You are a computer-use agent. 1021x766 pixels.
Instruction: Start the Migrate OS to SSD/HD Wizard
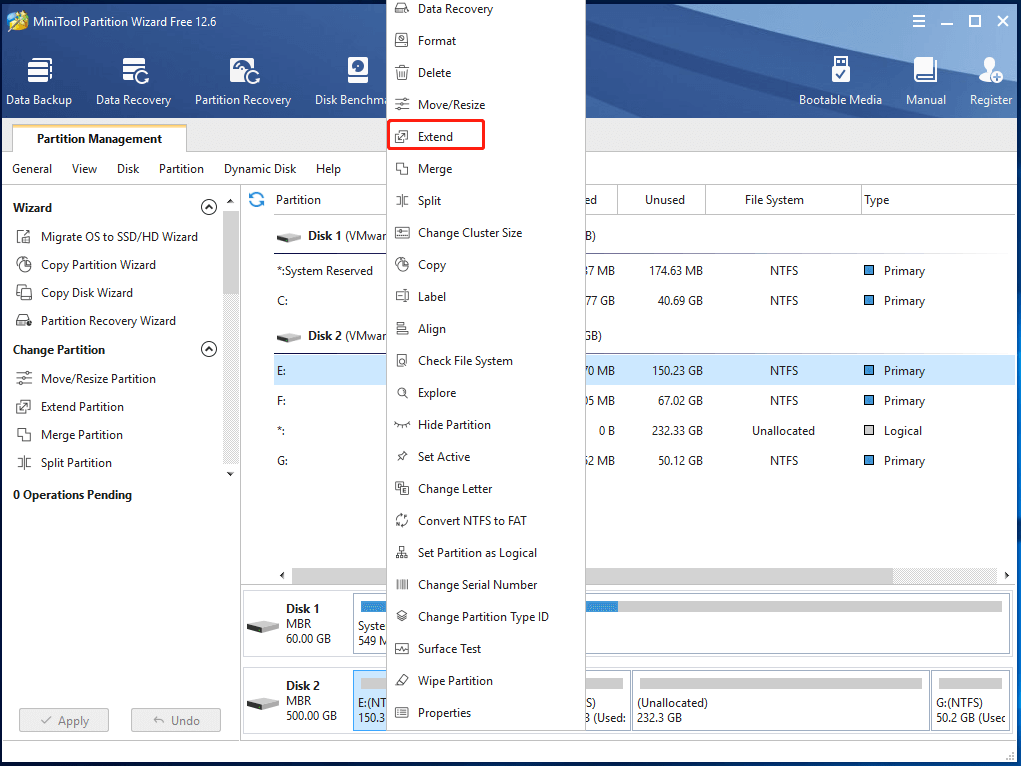[x=107, y=236]
